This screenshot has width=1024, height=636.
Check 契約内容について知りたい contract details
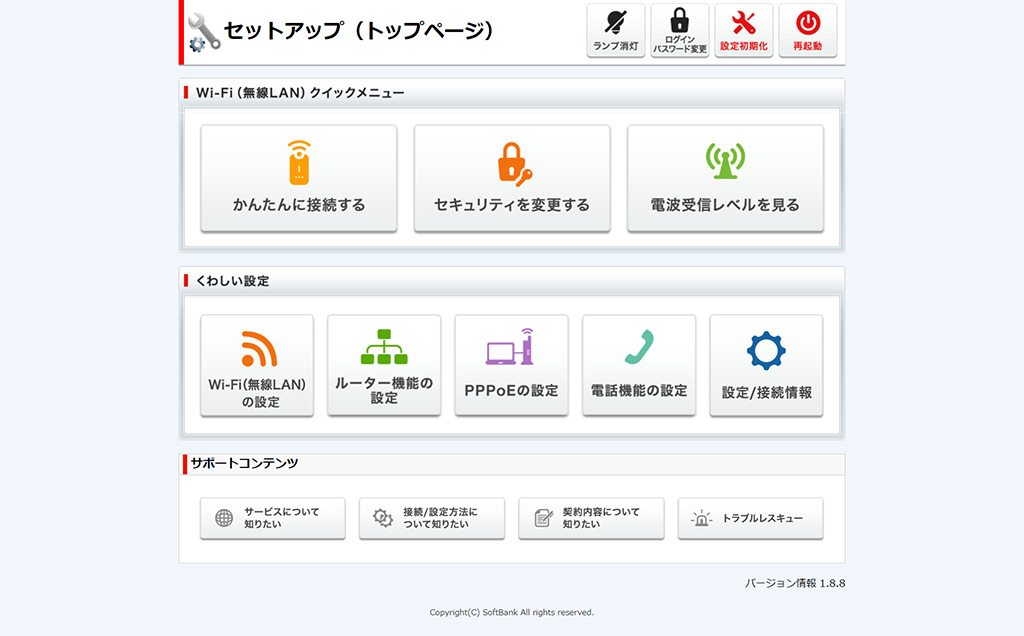click(x=590, y=518)
